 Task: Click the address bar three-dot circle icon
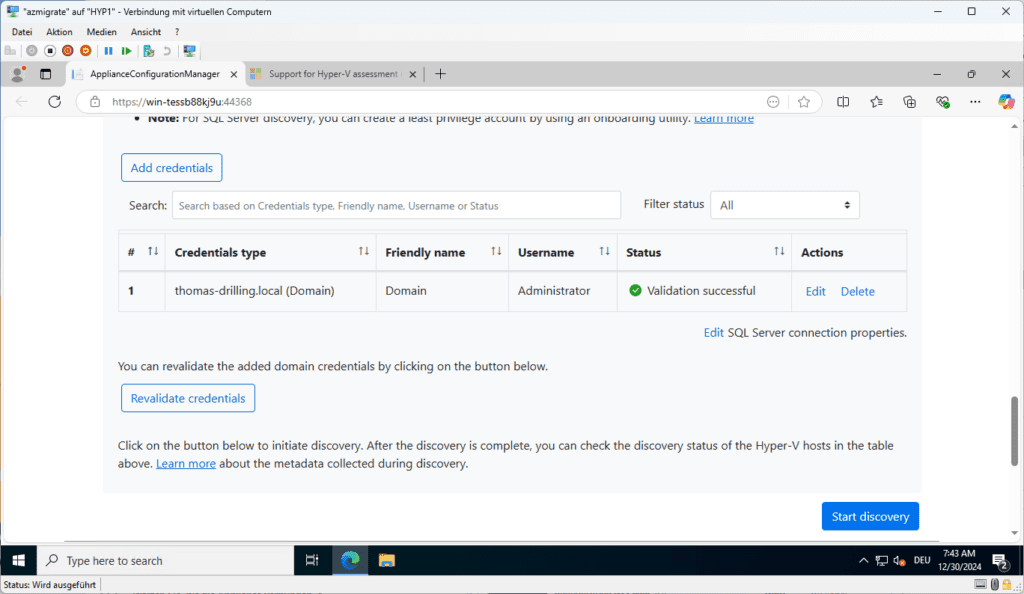pos(773,102)
